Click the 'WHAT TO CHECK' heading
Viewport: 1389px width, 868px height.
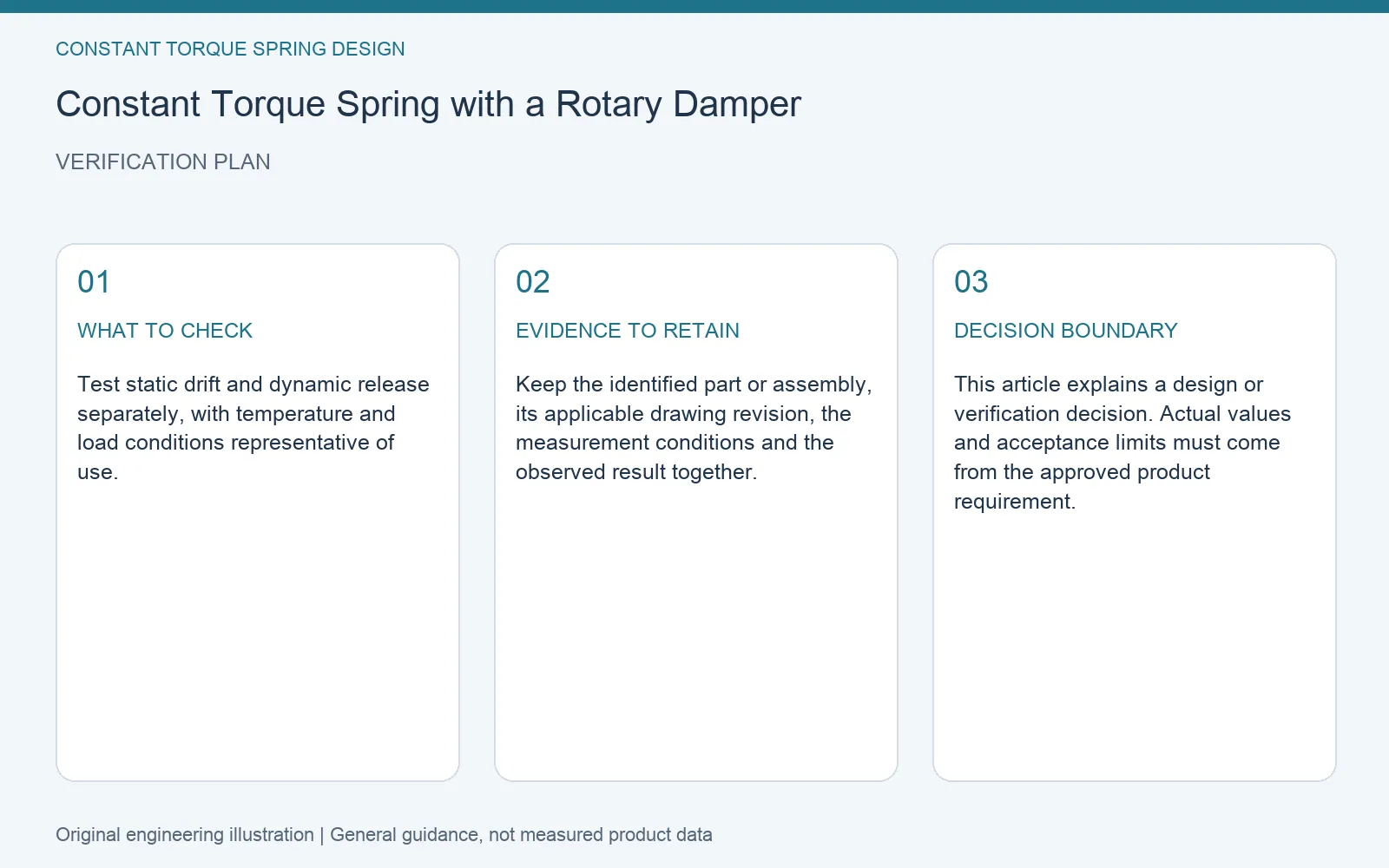[x=165, y=331]
